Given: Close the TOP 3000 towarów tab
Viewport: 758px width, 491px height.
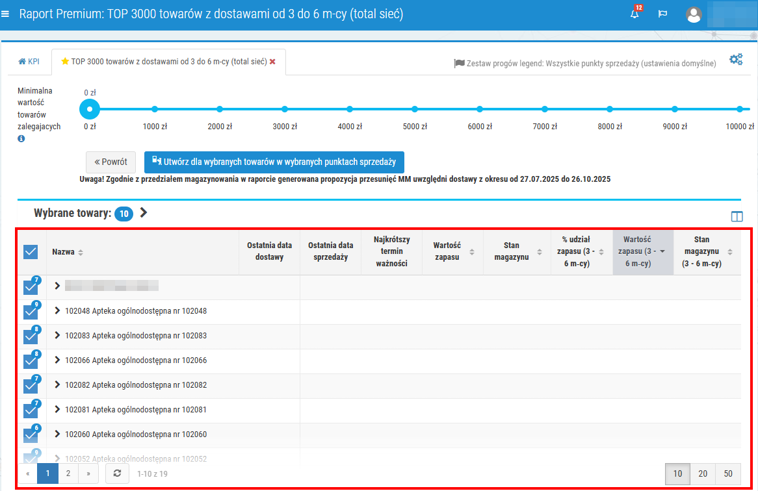Looking at the screenshot, I should tap(272, 62).
